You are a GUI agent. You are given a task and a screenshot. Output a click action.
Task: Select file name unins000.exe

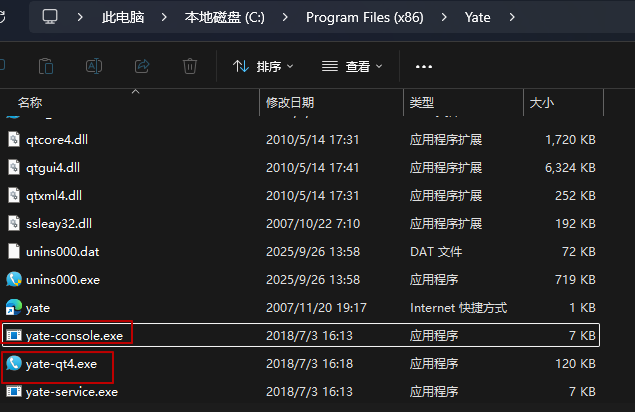point(63,280)
